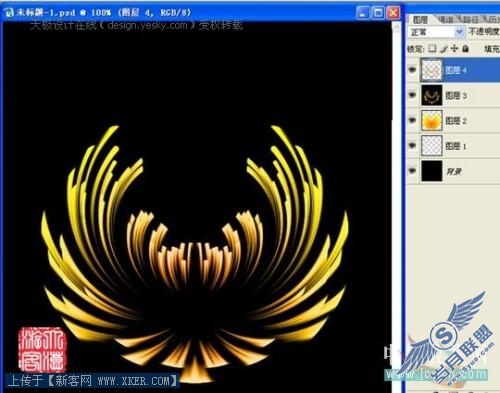
Task: Hide the 背景 background layer
Action: click(x=413, y=171)
